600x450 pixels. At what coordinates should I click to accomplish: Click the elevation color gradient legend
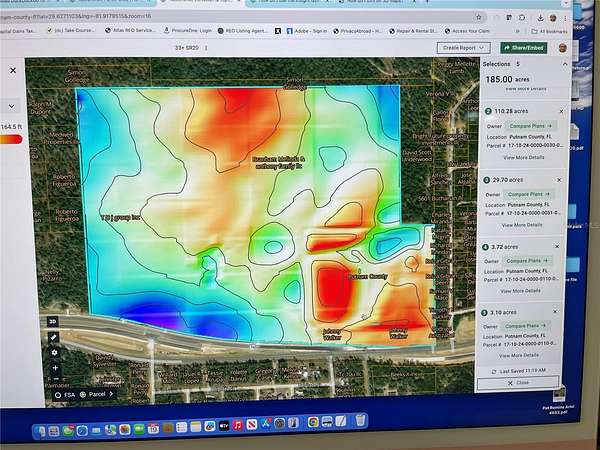point(11,140)
